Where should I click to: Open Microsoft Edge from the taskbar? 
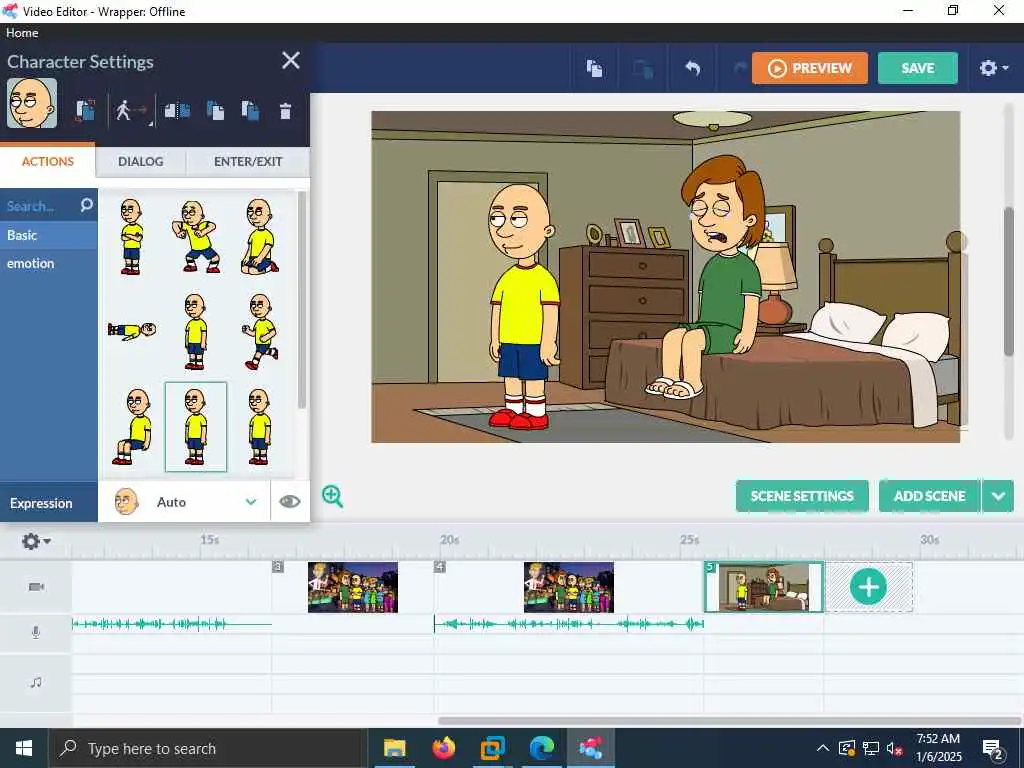(x=541, y=748)
